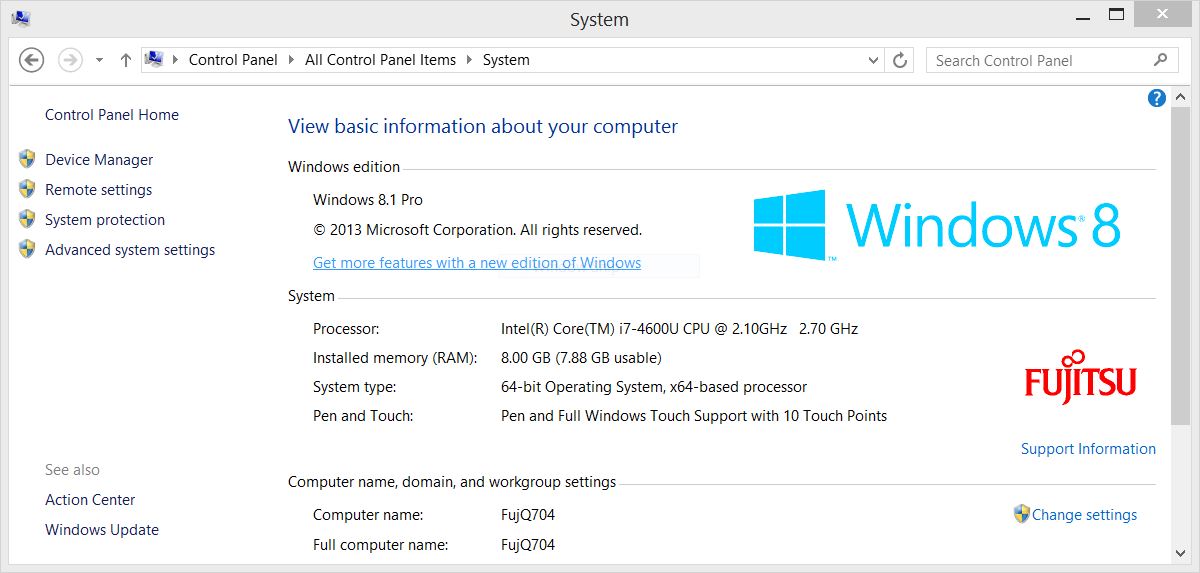Open address bar history dropdown
1200x573 pixels.
(874, 60)
